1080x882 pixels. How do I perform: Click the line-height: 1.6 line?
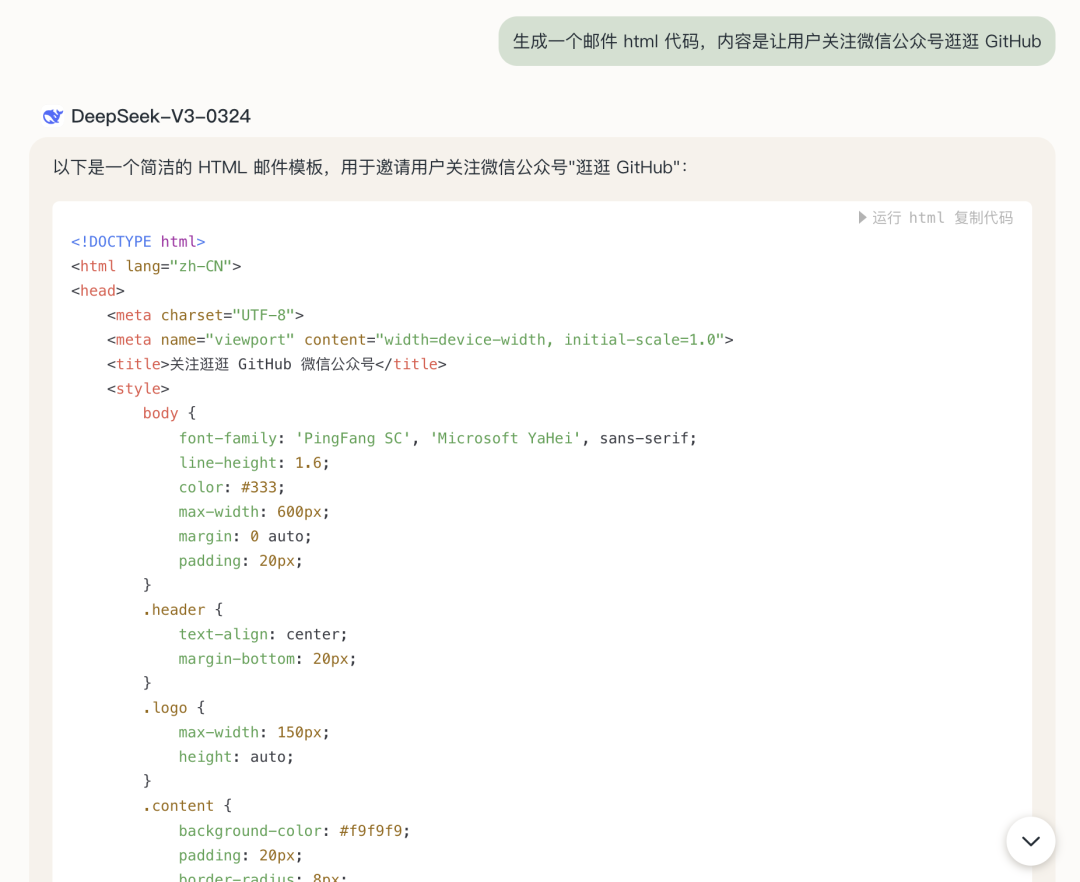pos(254,463)
